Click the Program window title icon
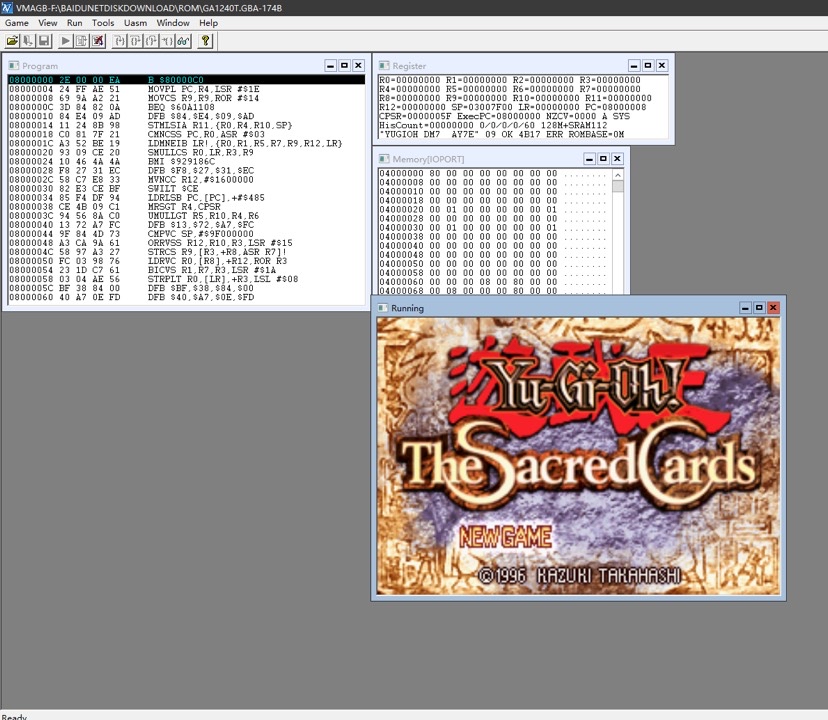The image size is (828, 720). [x=14, y=66]
